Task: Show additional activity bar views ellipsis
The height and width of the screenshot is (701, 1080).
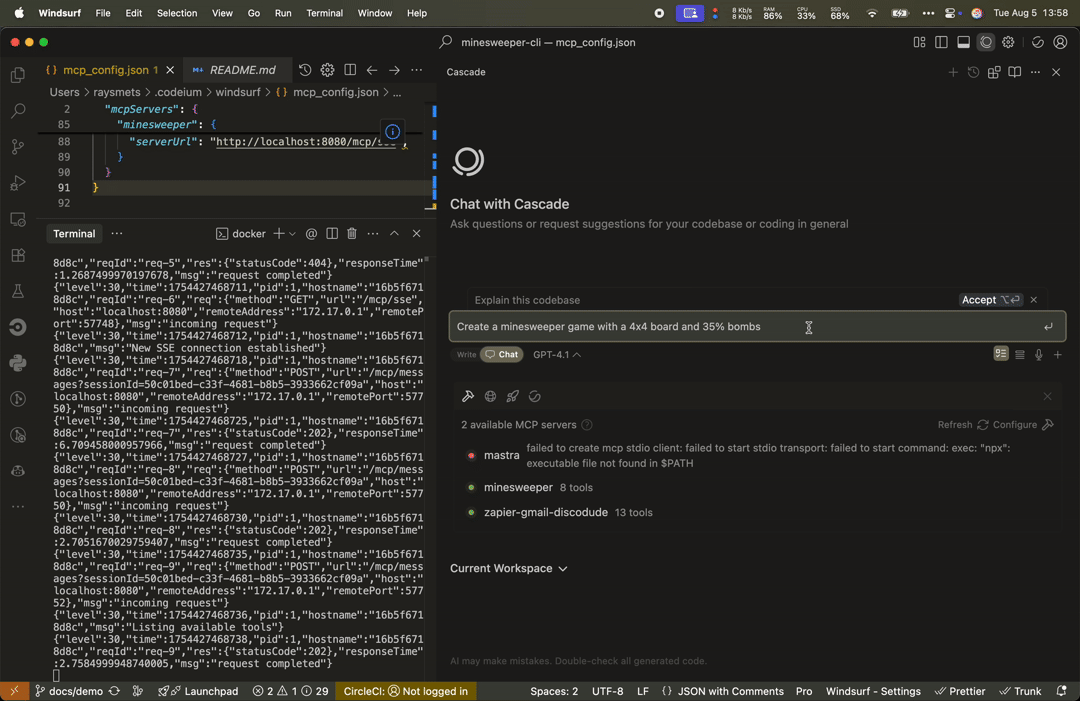Action: pyautogui.click(x=18, y=507)
